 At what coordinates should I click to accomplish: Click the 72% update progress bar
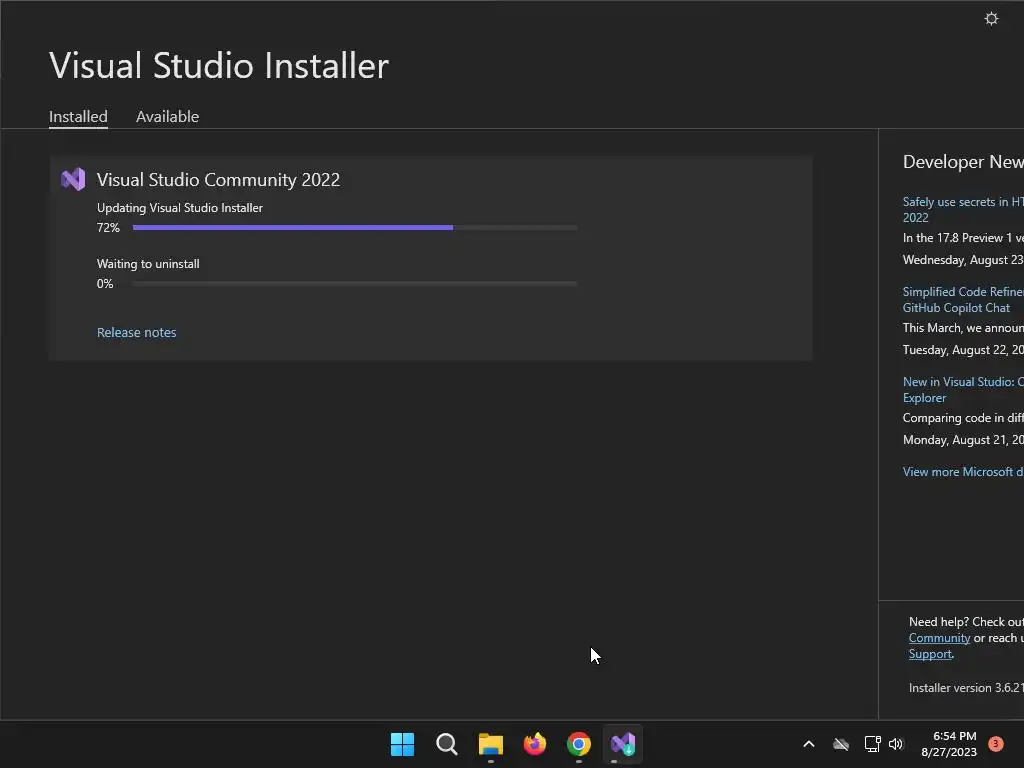coord(355,227)
